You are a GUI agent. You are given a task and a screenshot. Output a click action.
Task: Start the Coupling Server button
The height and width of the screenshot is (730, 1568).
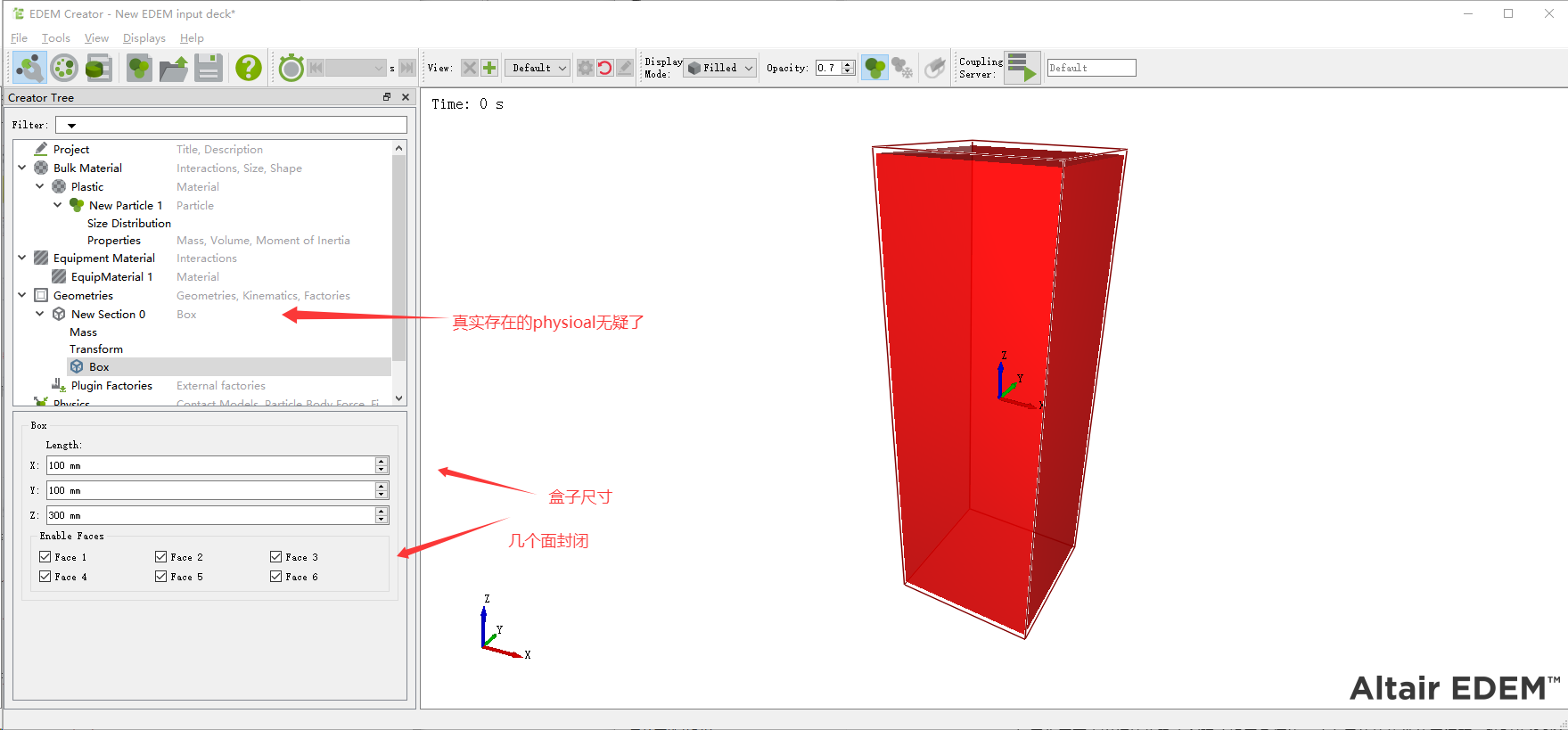[1022, 68]
